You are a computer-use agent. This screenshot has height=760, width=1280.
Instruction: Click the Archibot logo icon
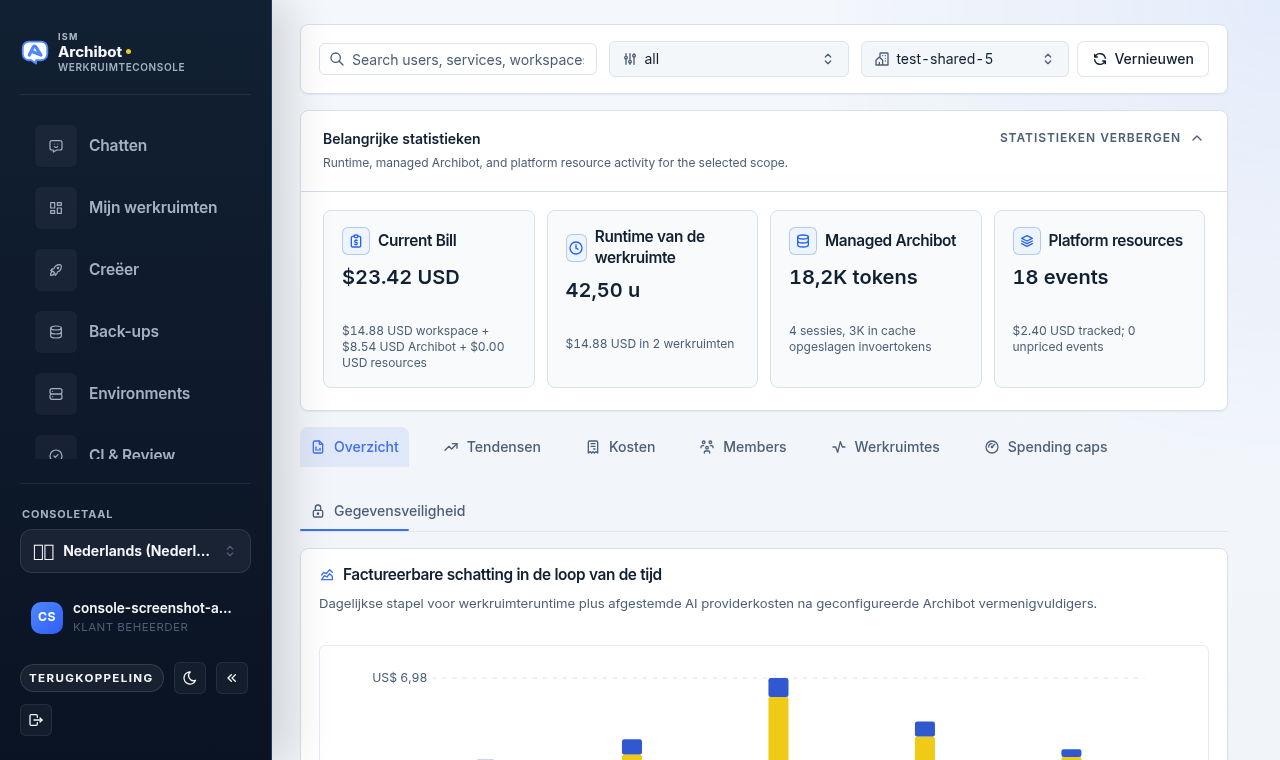pyautogui.click(x=35, y=52)
